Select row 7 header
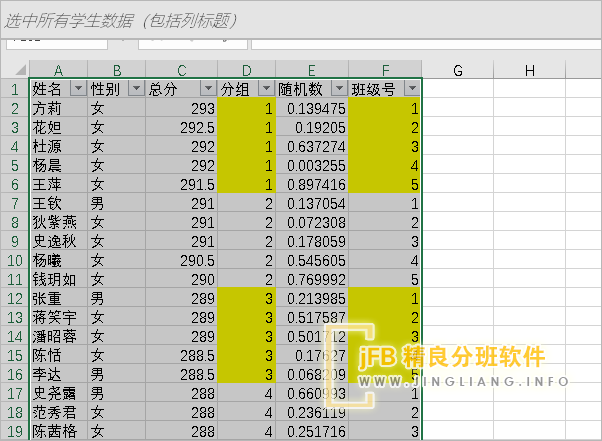Screen dimensions: 602x441 (x=15, y=203)
